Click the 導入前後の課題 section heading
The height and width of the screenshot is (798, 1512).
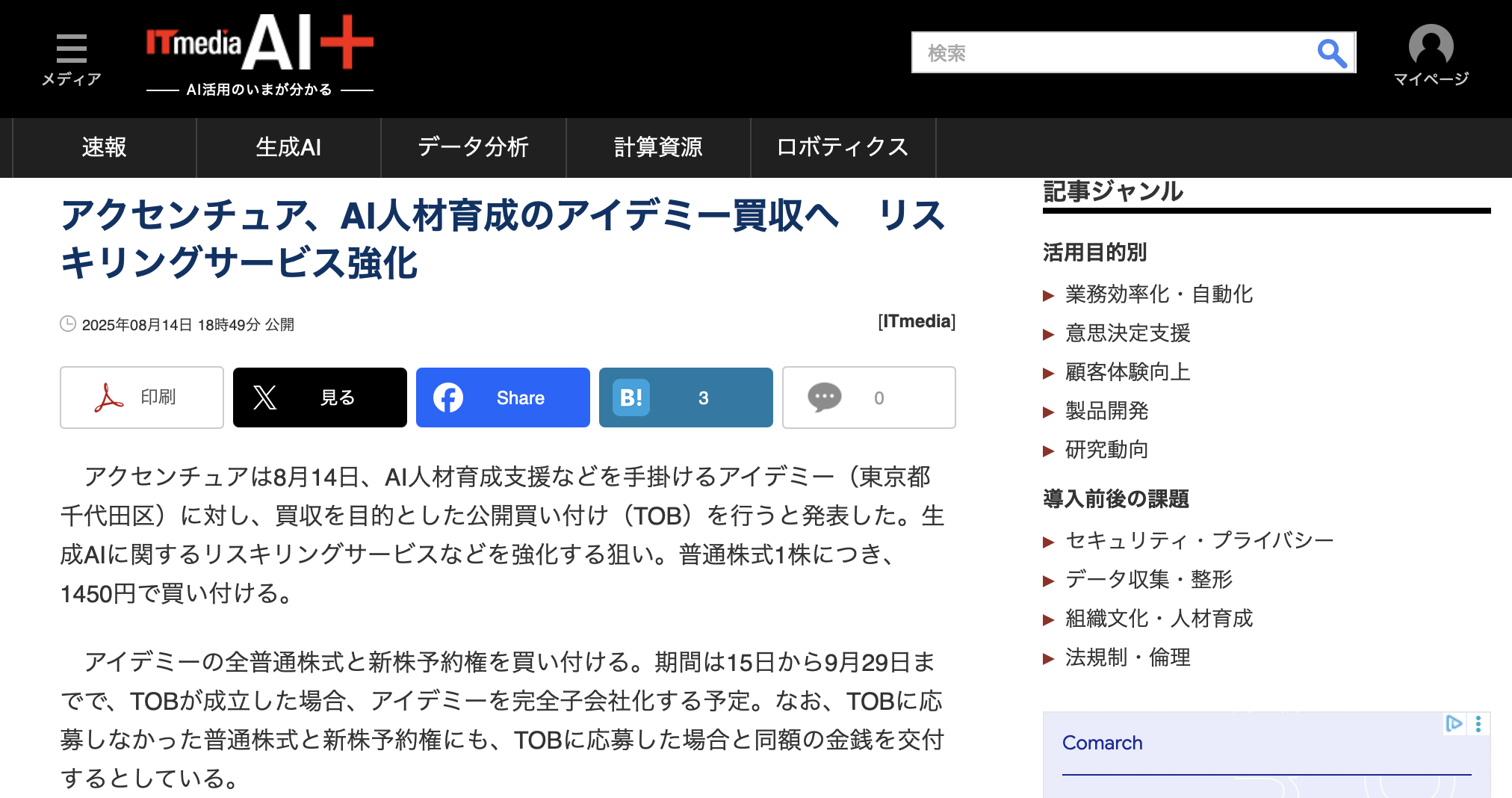coord(1116,498)
